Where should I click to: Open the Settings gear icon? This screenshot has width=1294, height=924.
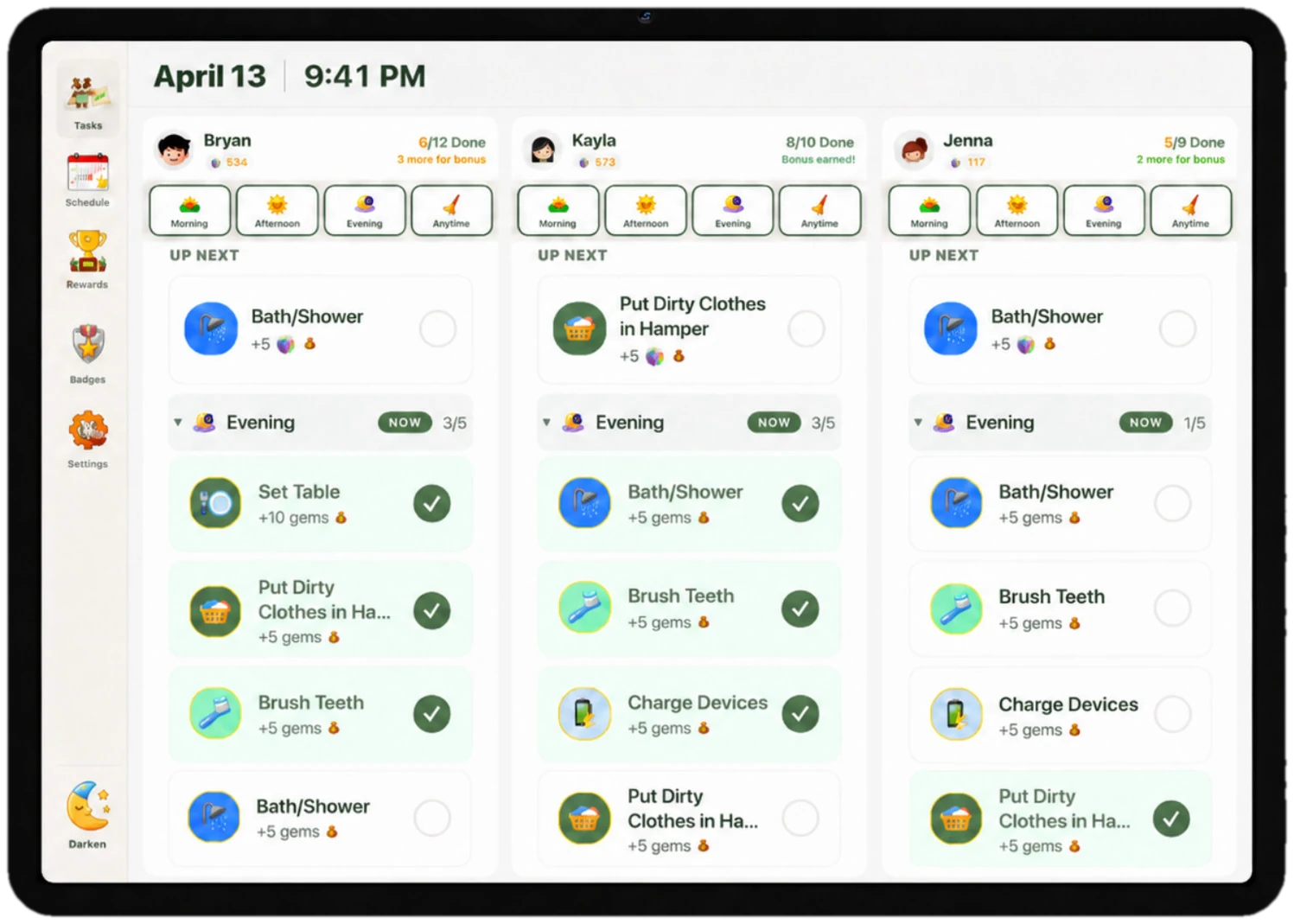[x=88, y=430]
